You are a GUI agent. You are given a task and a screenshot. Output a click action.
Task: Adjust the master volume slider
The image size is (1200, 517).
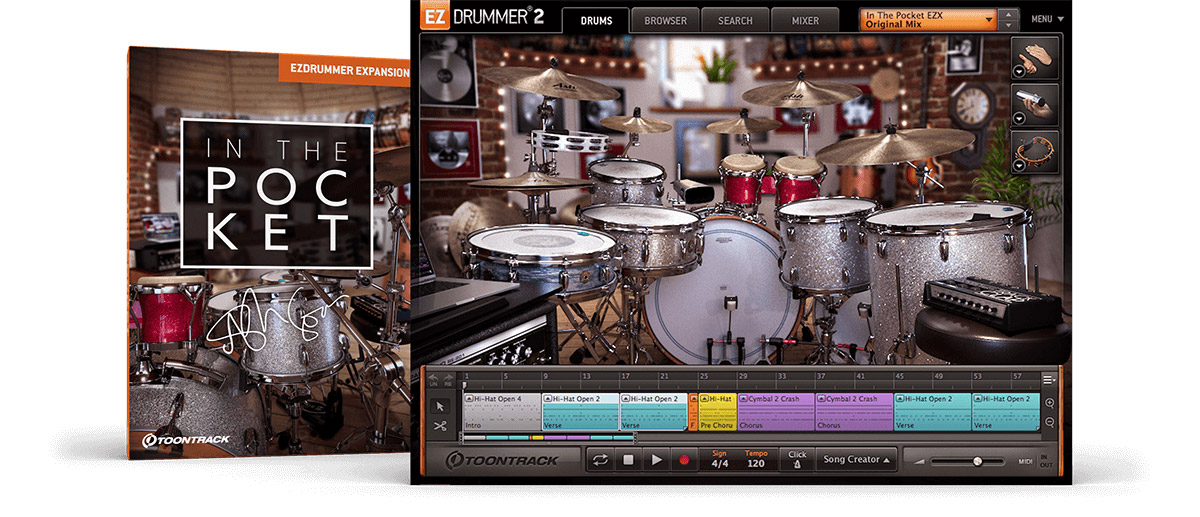[977, 461]
